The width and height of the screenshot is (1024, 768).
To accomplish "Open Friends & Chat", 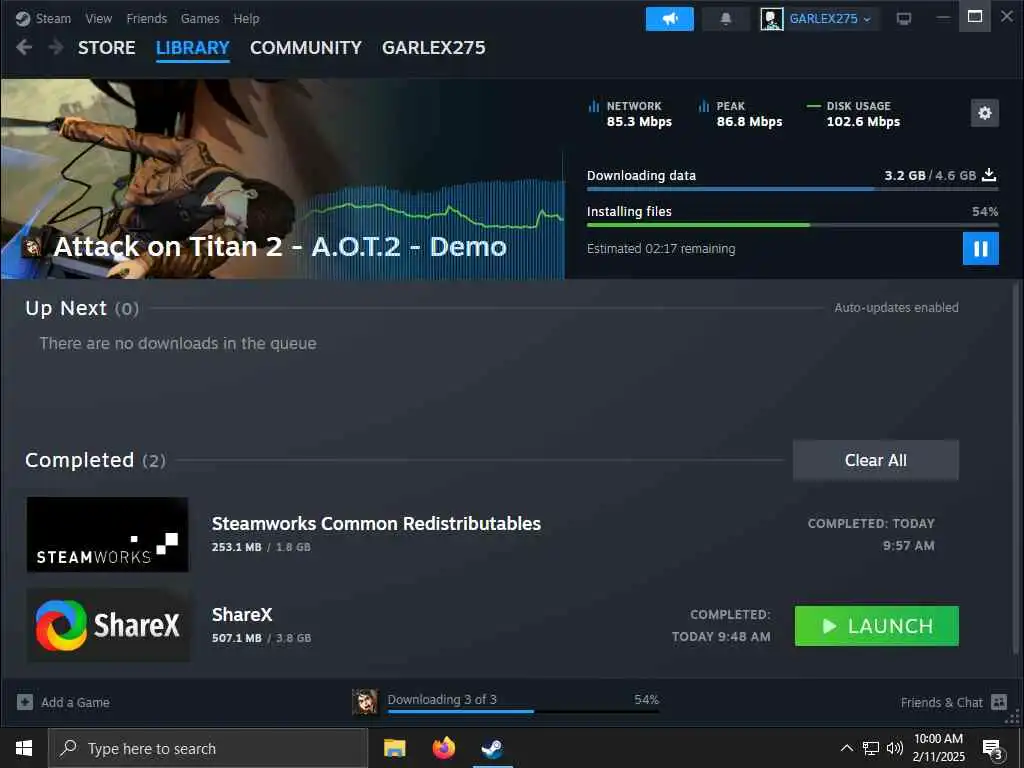I will click(941, 703).
